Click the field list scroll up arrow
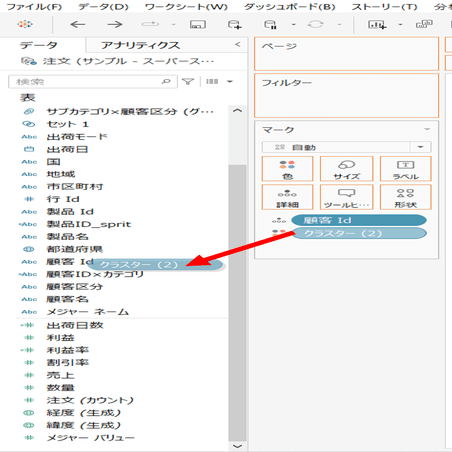 [237, 111]
